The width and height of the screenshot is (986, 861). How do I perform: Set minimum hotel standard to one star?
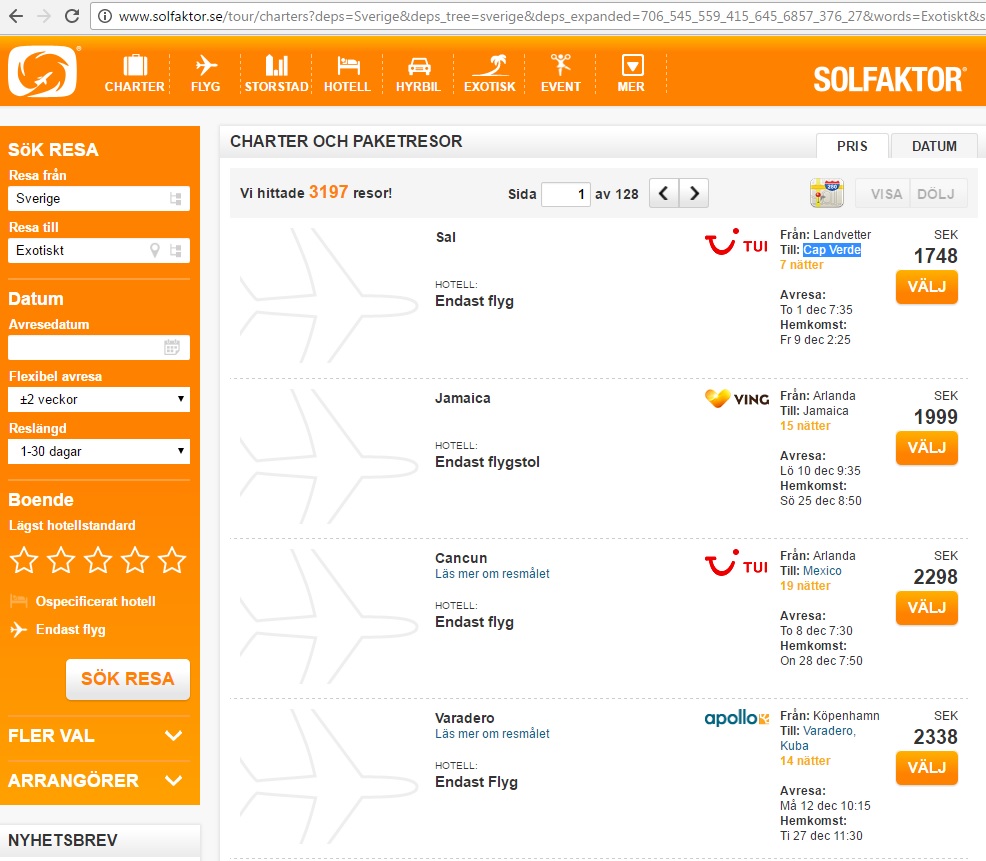click(25, 560)
